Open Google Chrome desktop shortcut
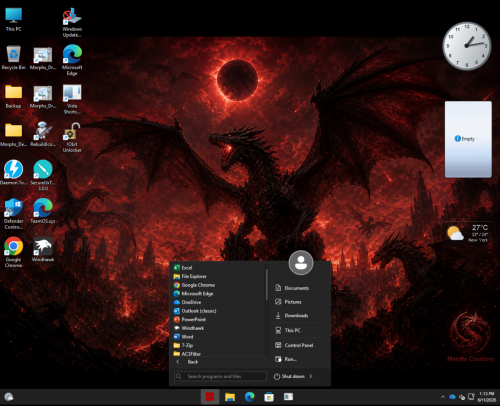The image size is (500, 406). (x=13, y=252)
